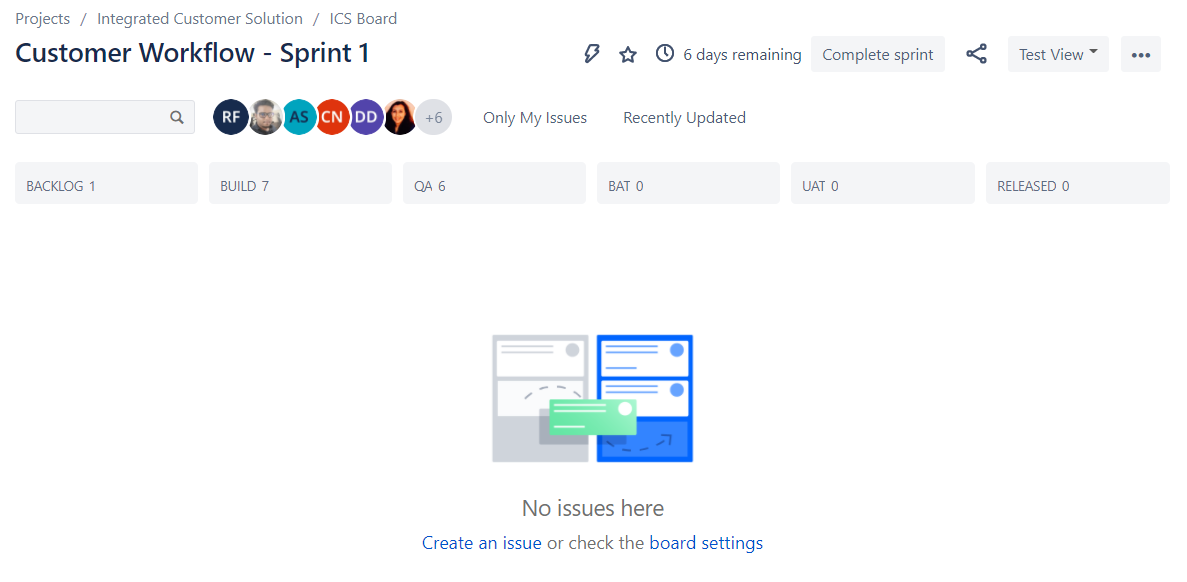Show the +6 additional assignees

point(434,117)
